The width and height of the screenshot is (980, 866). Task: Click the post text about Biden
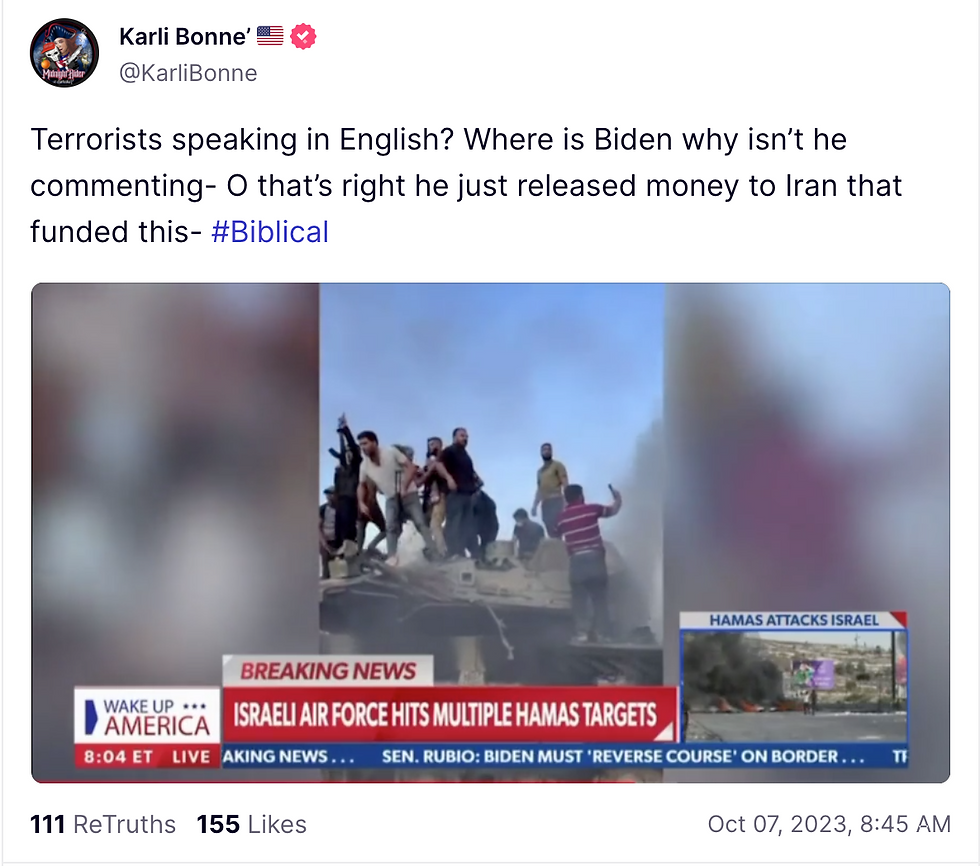[466, 186]
